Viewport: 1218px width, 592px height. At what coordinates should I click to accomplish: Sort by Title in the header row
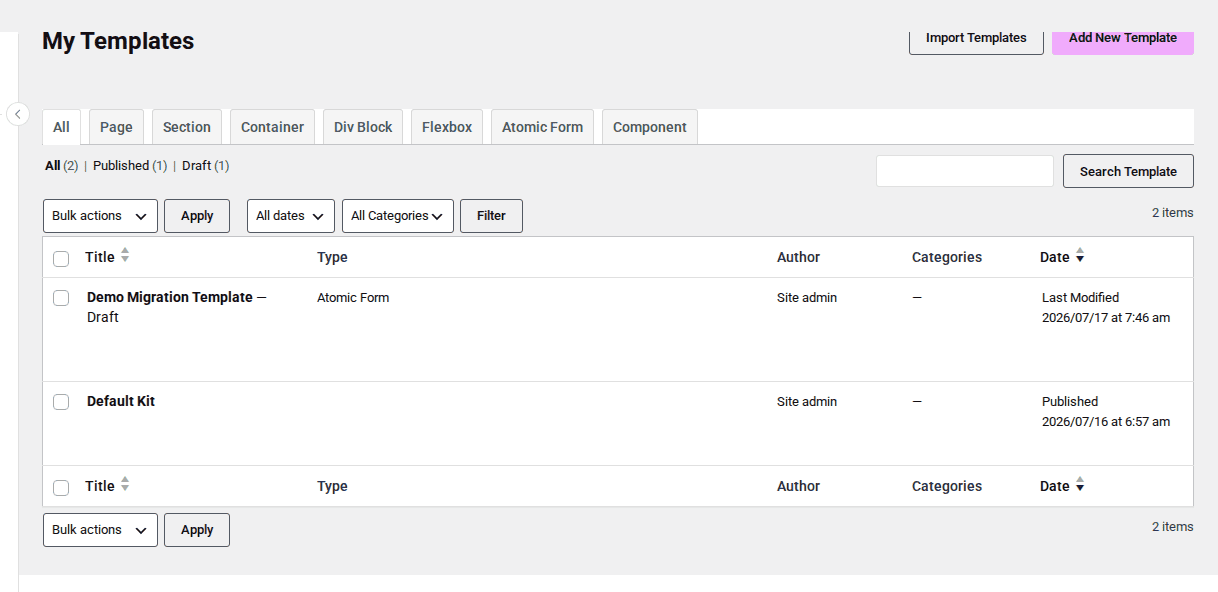pyautogui.click(x=107, y=257)
